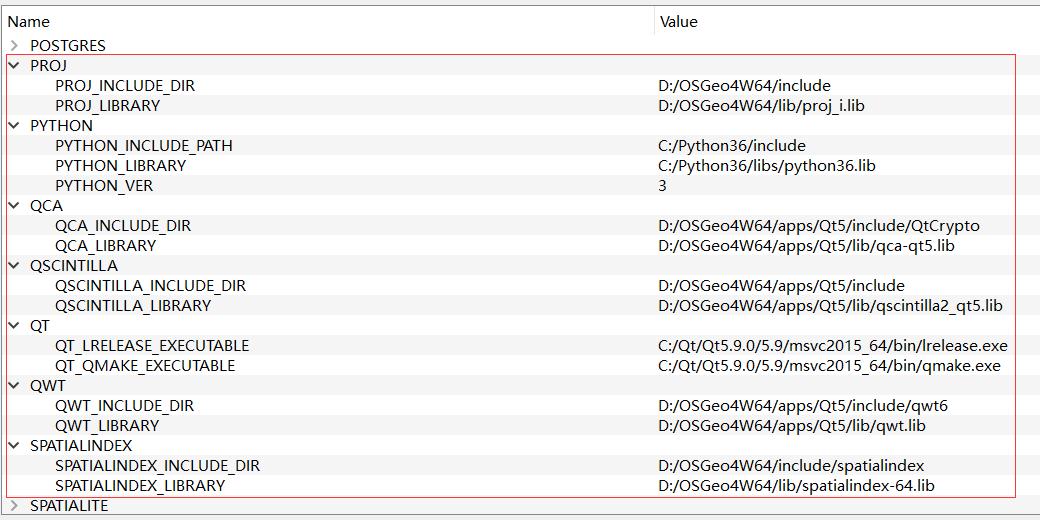This screenshot has width=1040, height=520.
Task: Select the QWT group label
Action: [x=48, y=385]
